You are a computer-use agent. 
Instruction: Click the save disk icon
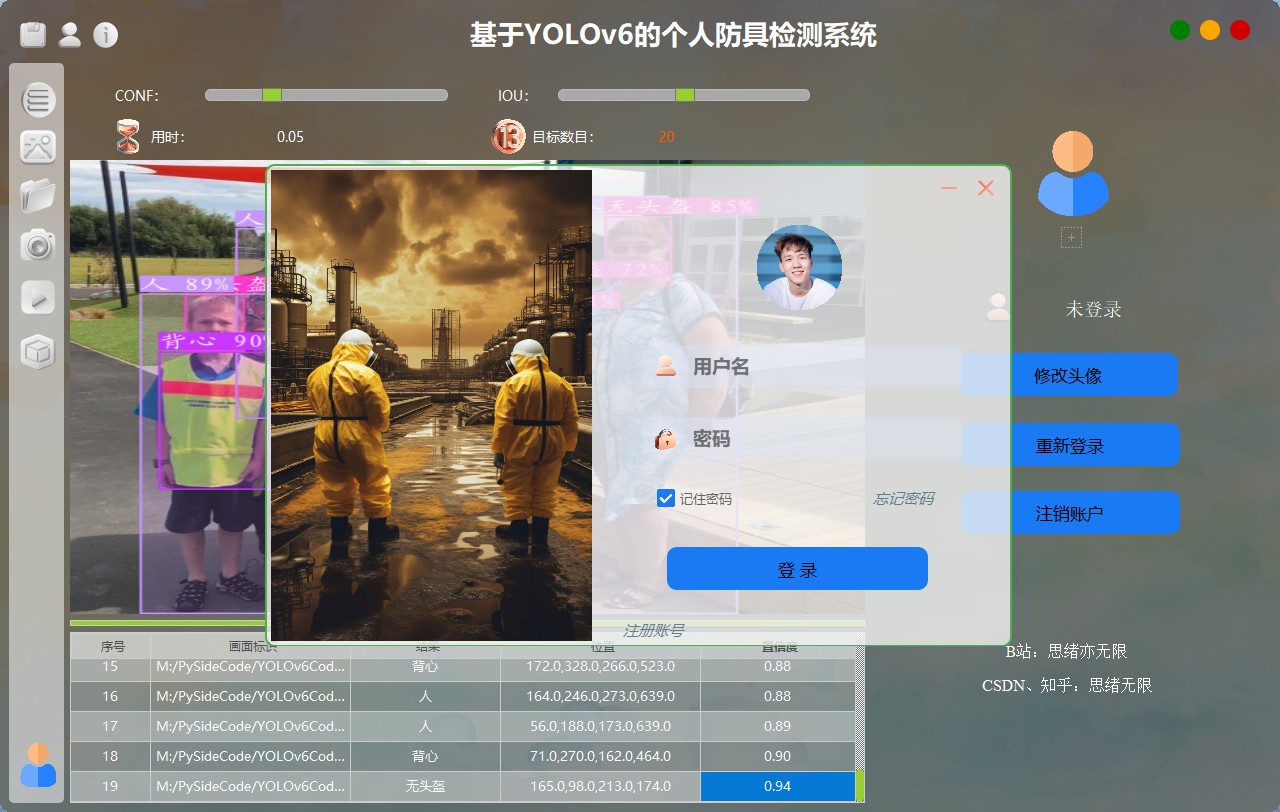[x=34, y=35]
